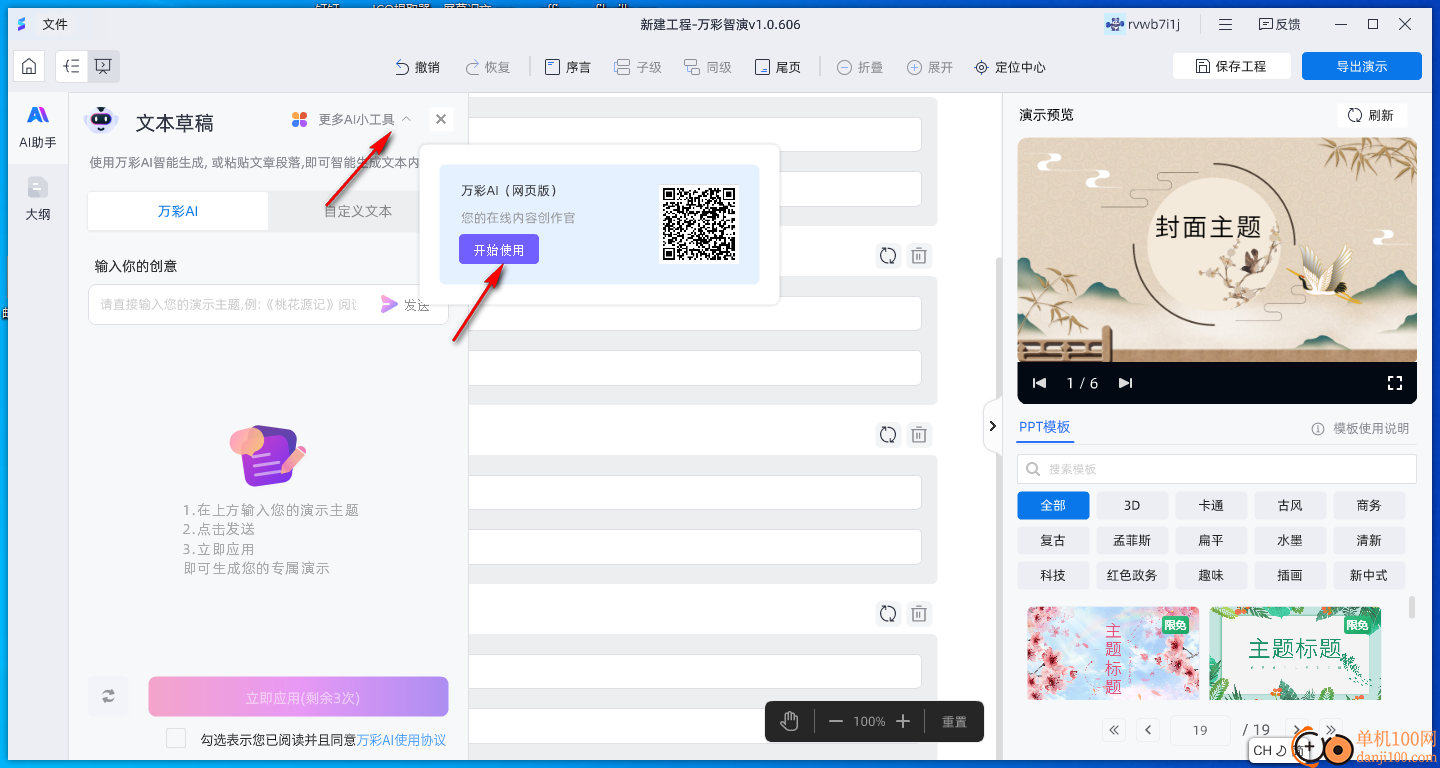Click the 反馈 feedback button
This screenshot has height=768, width=1440.
1279,24
